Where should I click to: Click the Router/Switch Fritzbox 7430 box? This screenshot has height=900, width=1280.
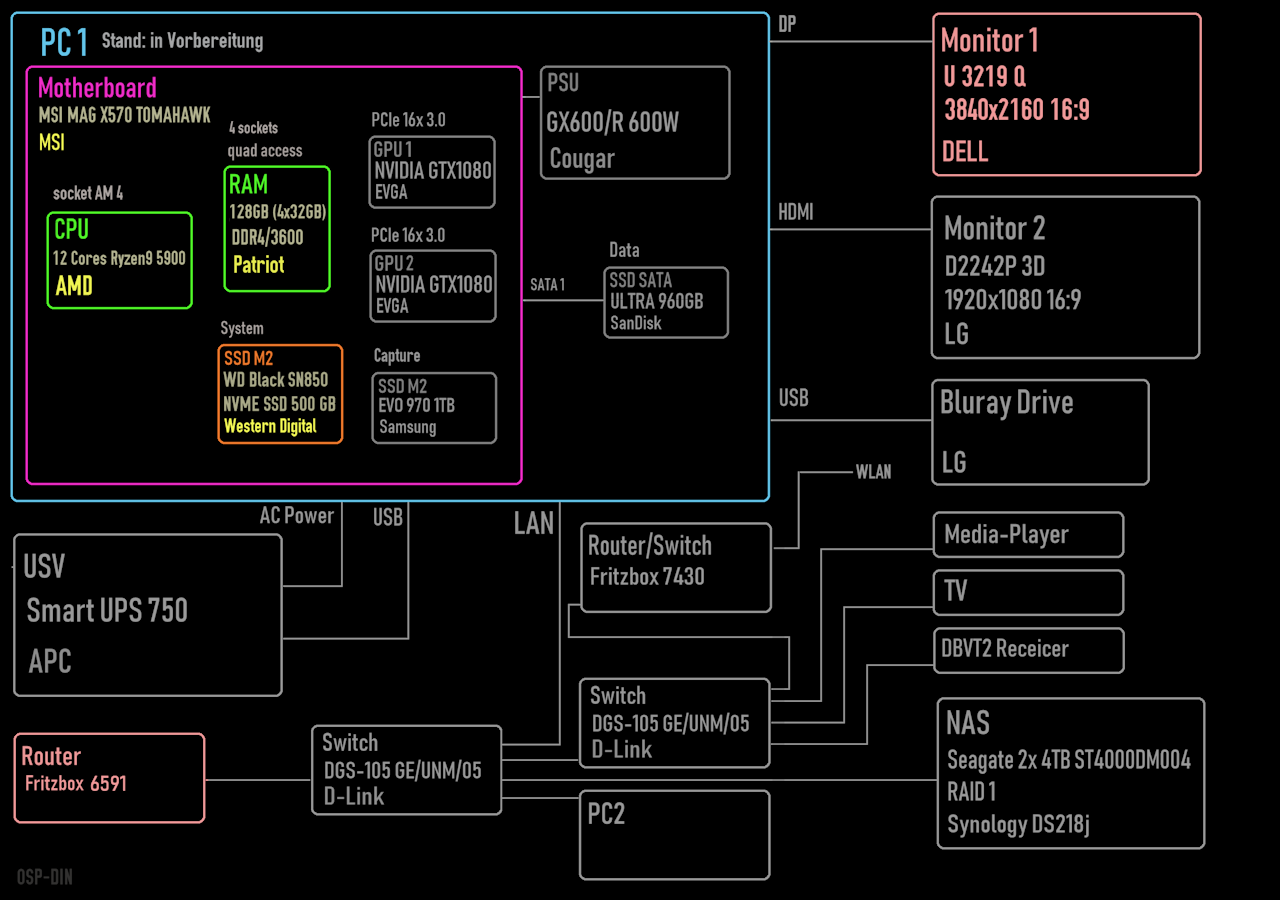[675, 567]
